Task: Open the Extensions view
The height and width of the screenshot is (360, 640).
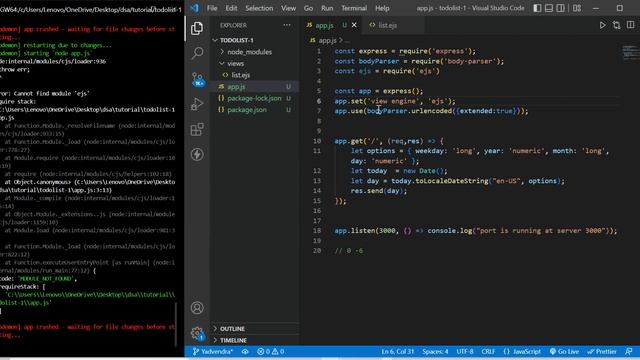Action: [x=197, y=129]
